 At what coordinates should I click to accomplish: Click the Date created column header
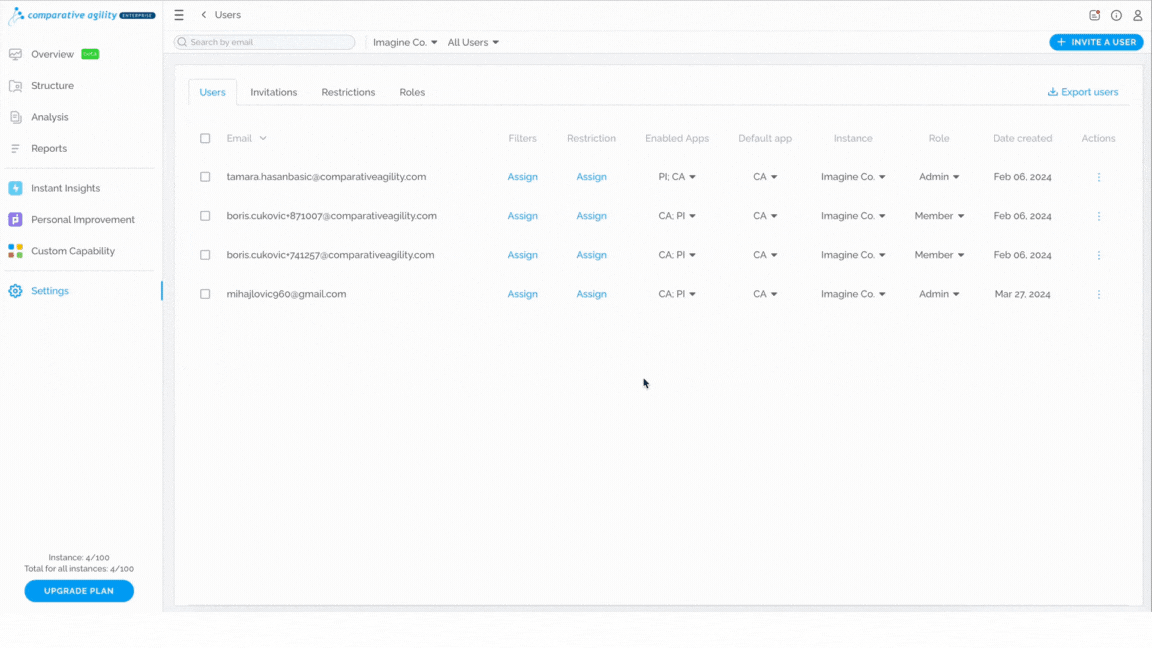(1022, 138)
